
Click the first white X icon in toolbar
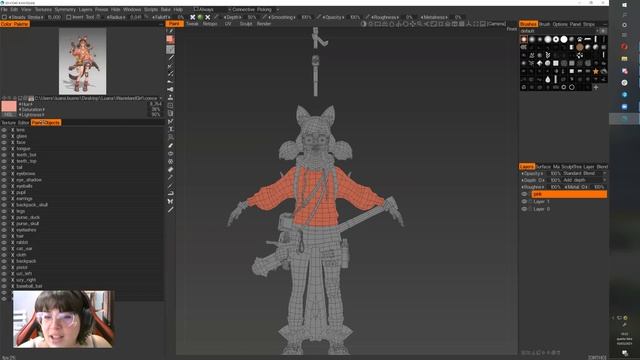[193, 17]
